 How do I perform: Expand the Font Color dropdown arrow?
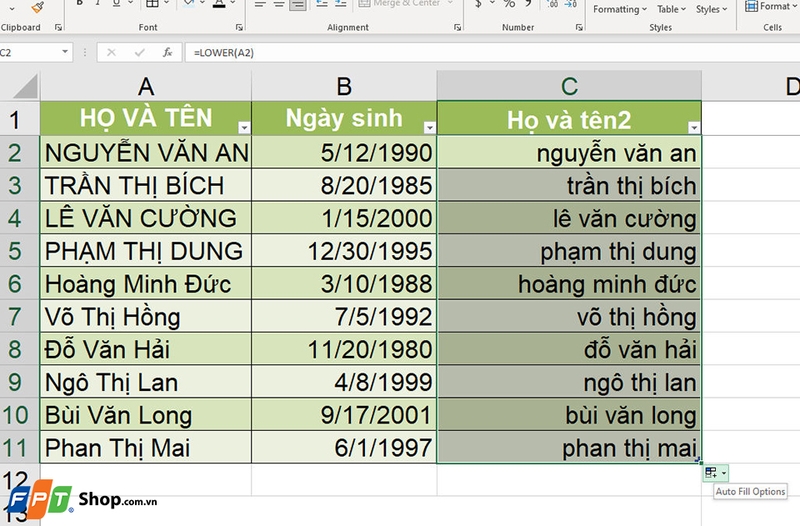232,4
